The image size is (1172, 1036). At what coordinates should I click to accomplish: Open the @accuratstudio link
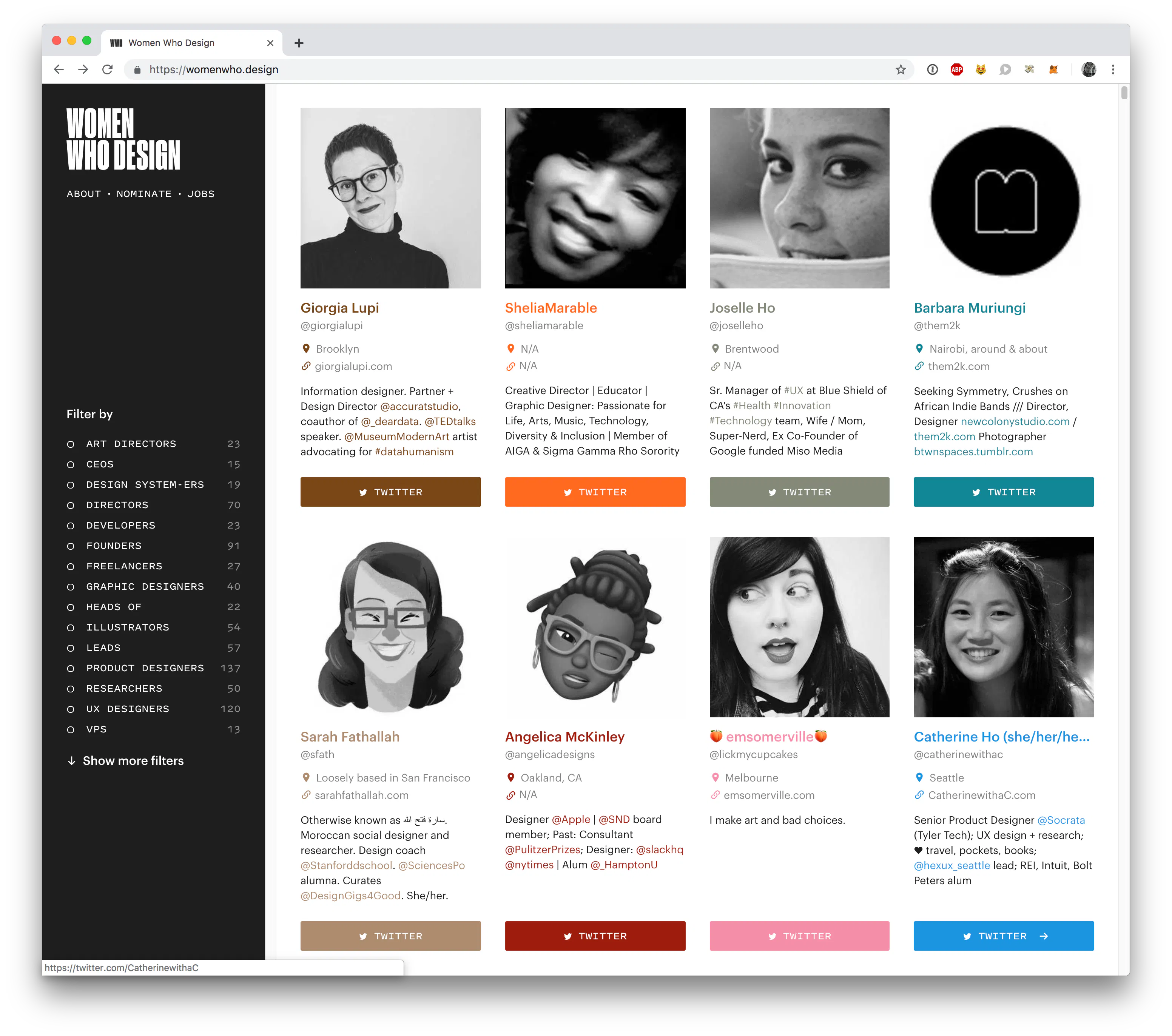(419, 407)
